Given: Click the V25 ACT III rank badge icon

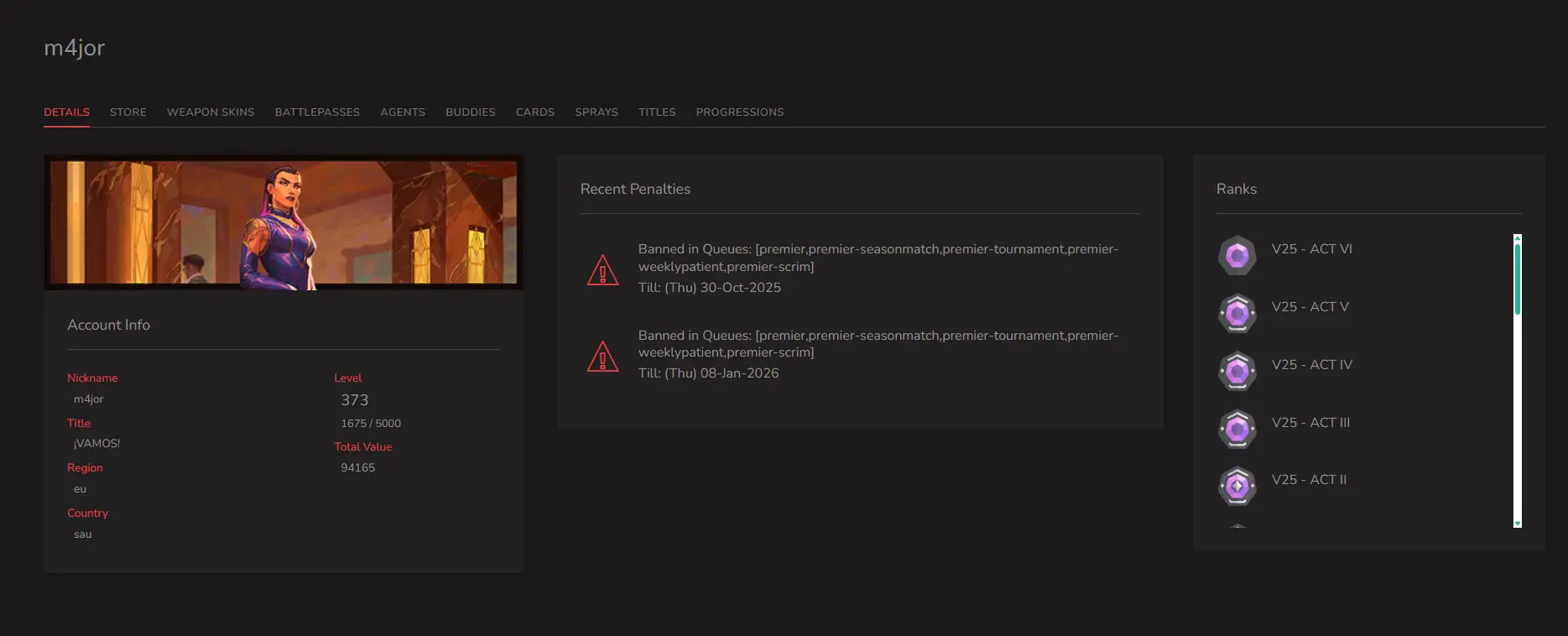Looking at the screenshot, I should 1237,429.
